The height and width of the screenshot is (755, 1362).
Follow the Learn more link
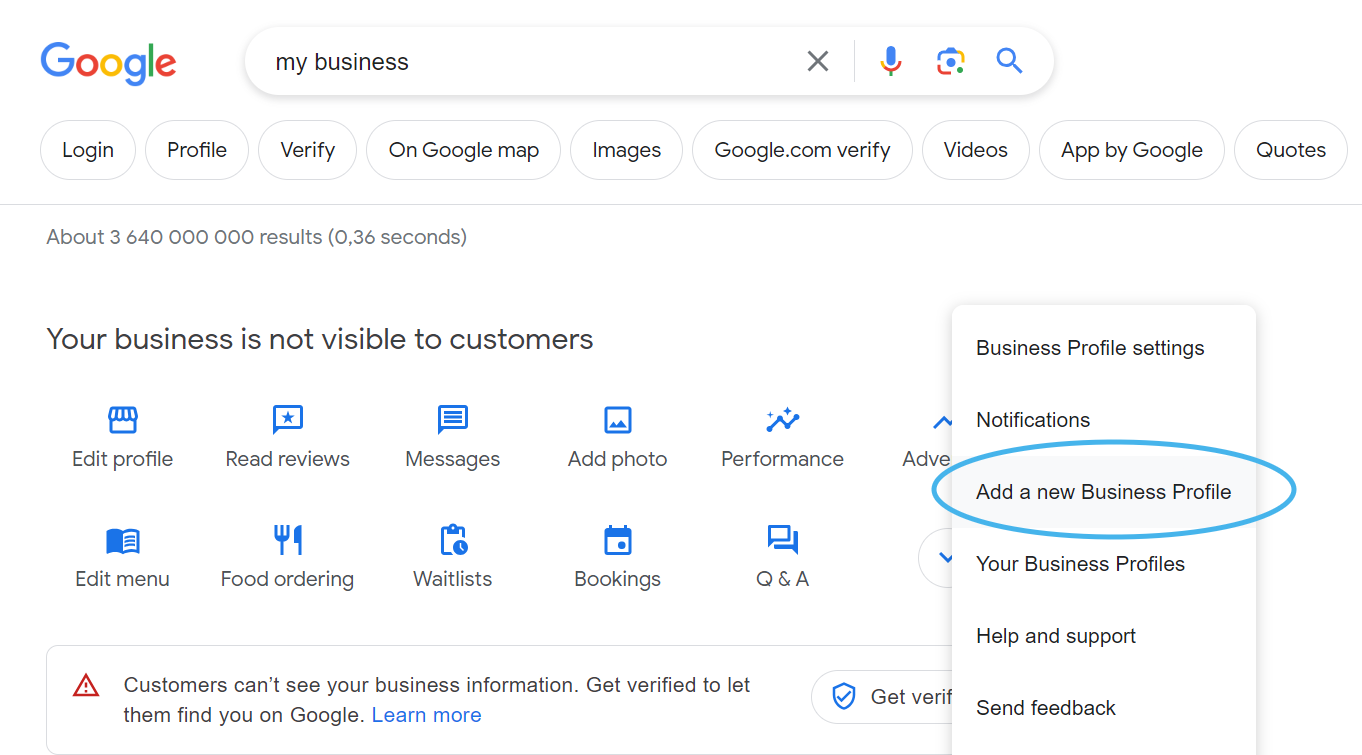coord(427,715)
